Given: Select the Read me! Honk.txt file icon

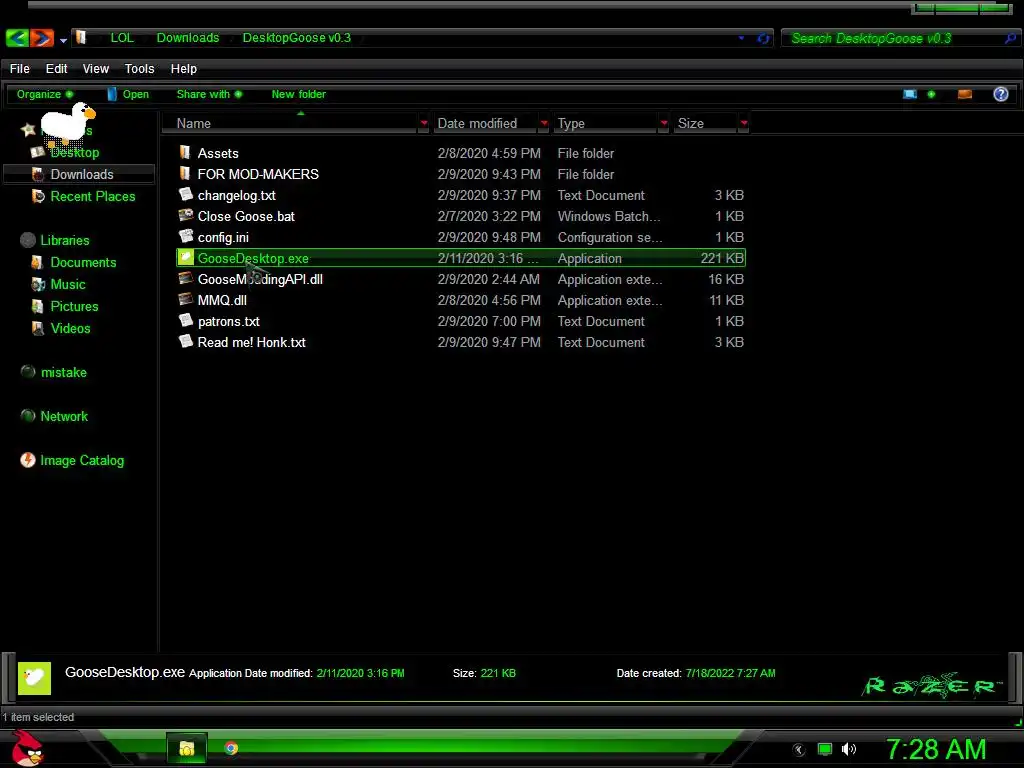Looking at the screenshot, I should 185,342.
